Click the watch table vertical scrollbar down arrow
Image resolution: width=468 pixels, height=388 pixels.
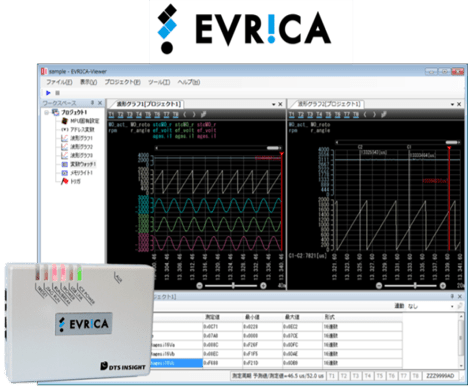[461, 365]
